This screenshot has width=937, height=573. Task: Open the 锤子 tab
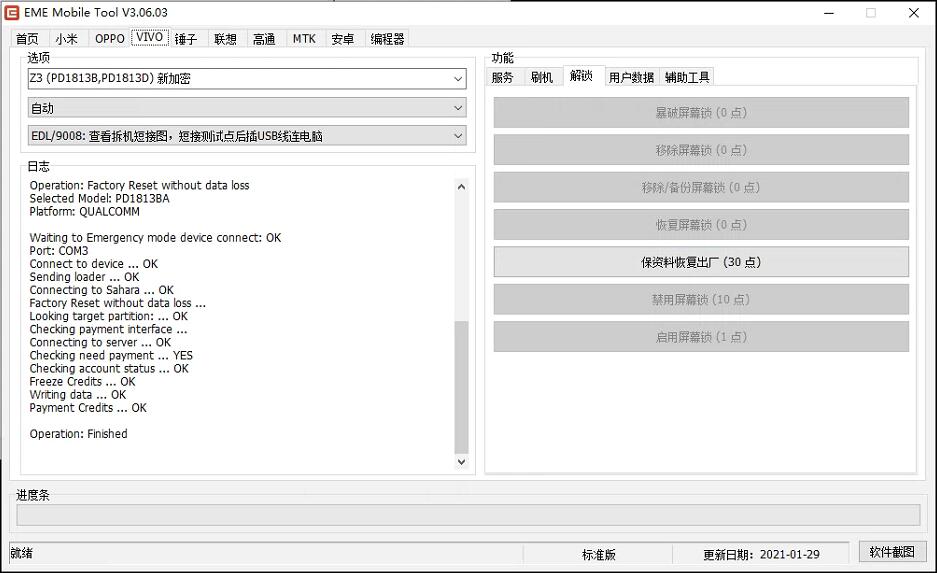tap(186, 39)
